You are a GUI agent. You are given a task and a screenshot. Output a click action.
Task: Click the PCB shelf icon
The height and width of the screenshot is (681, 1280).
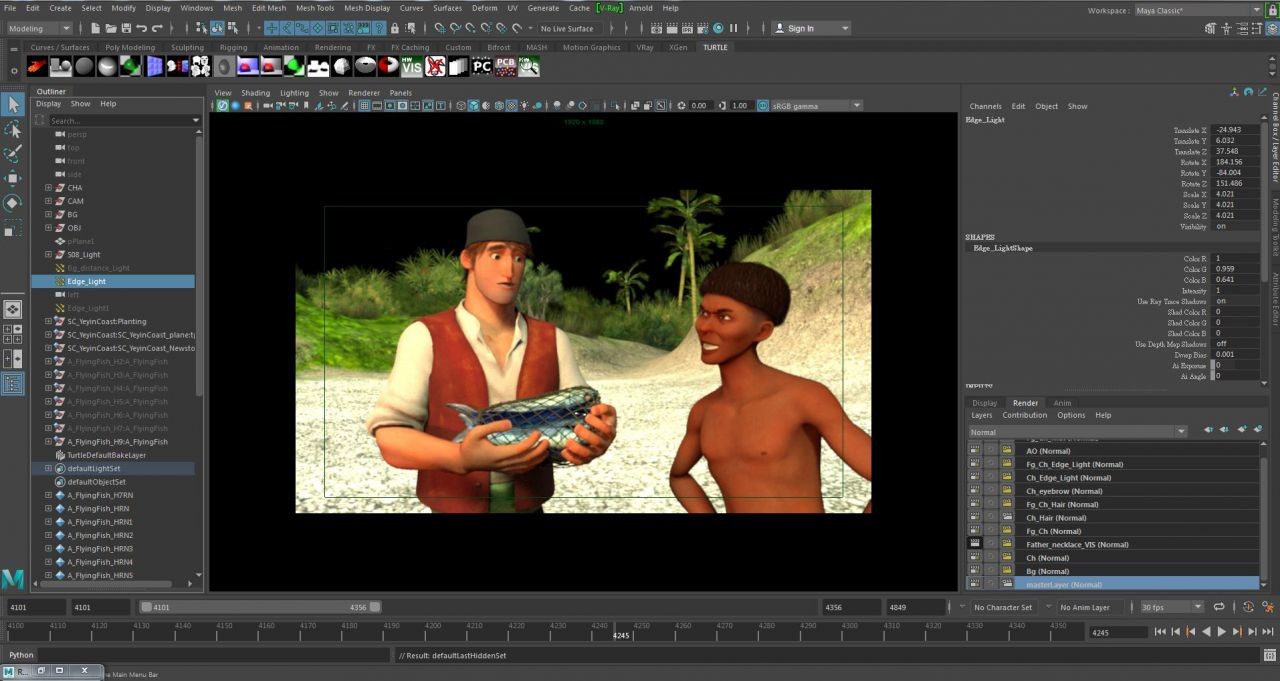506,67
